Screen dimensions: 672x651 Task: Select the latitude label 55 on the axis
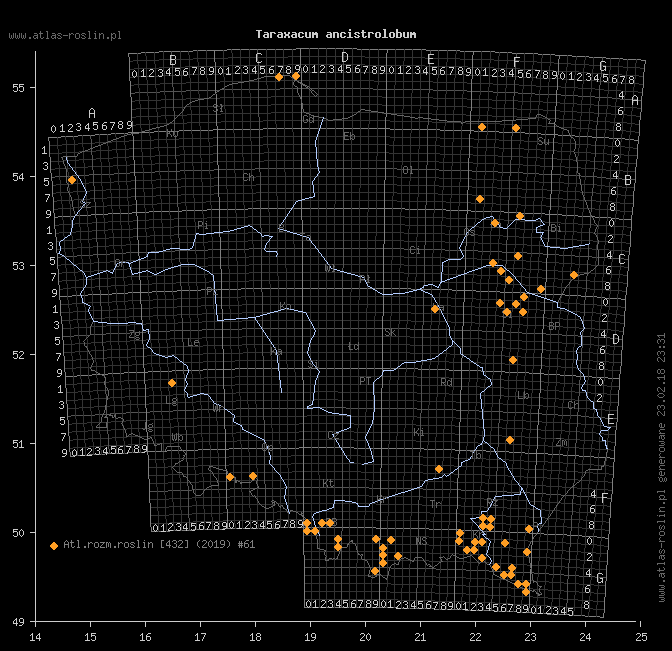coord(18,88)
